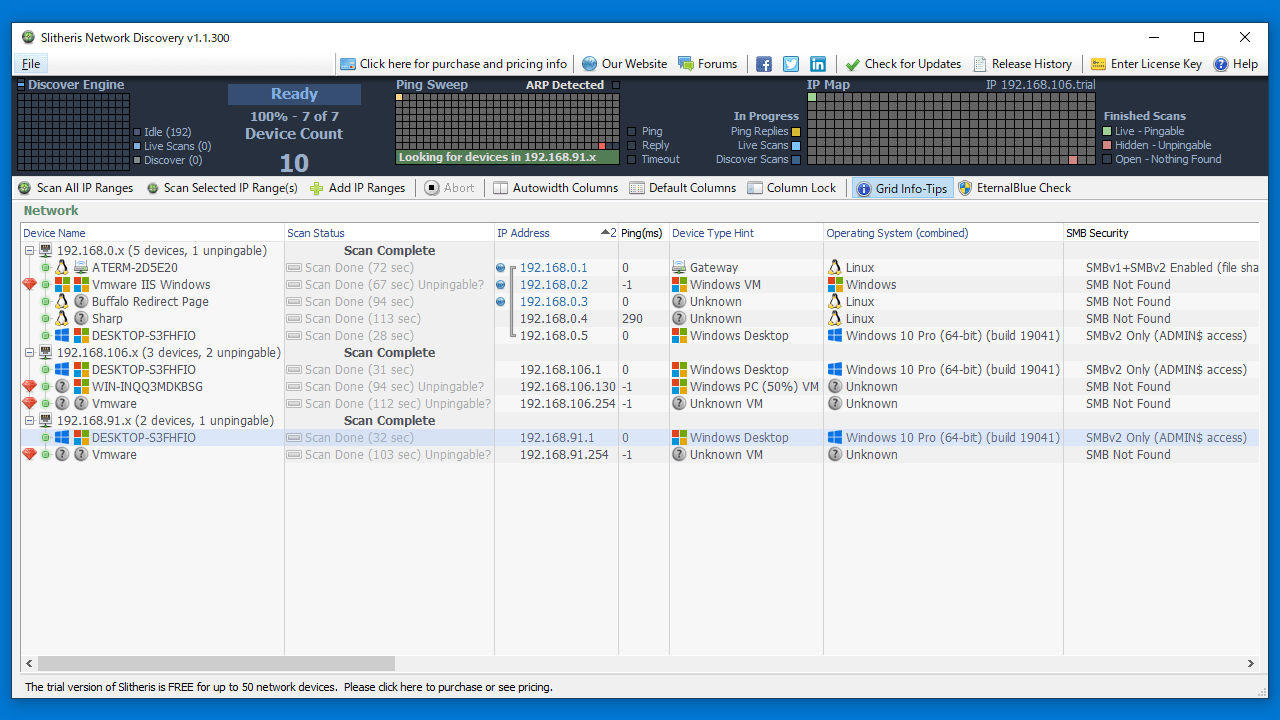Image resolution: width=1280 pixels, height=720 pixels.
Task: Click the 192.168.91.254 IP cell
Action: click(556, 455)
